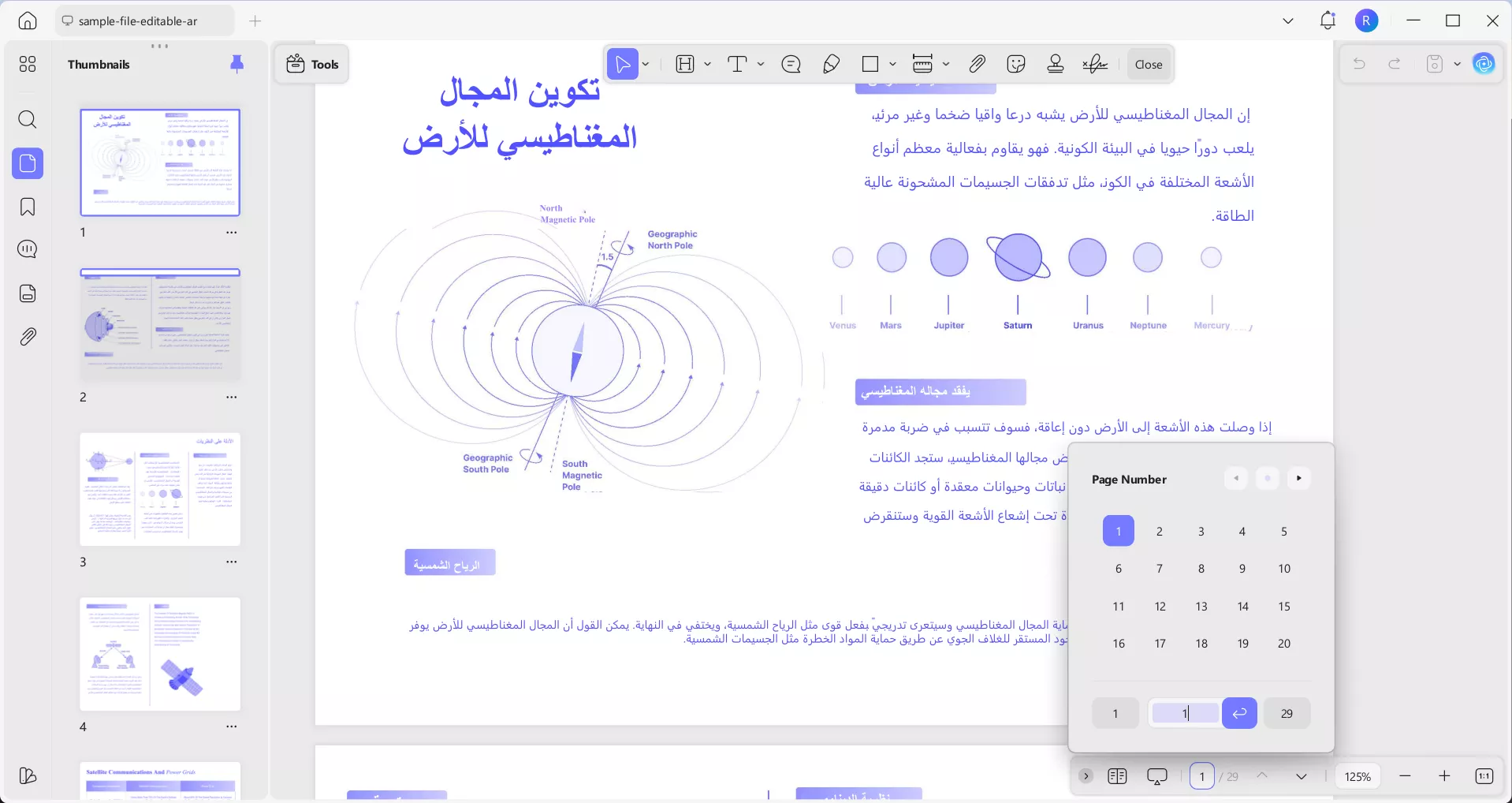
Task: Open the Comment annotation tool
Action: click(791, 64)
